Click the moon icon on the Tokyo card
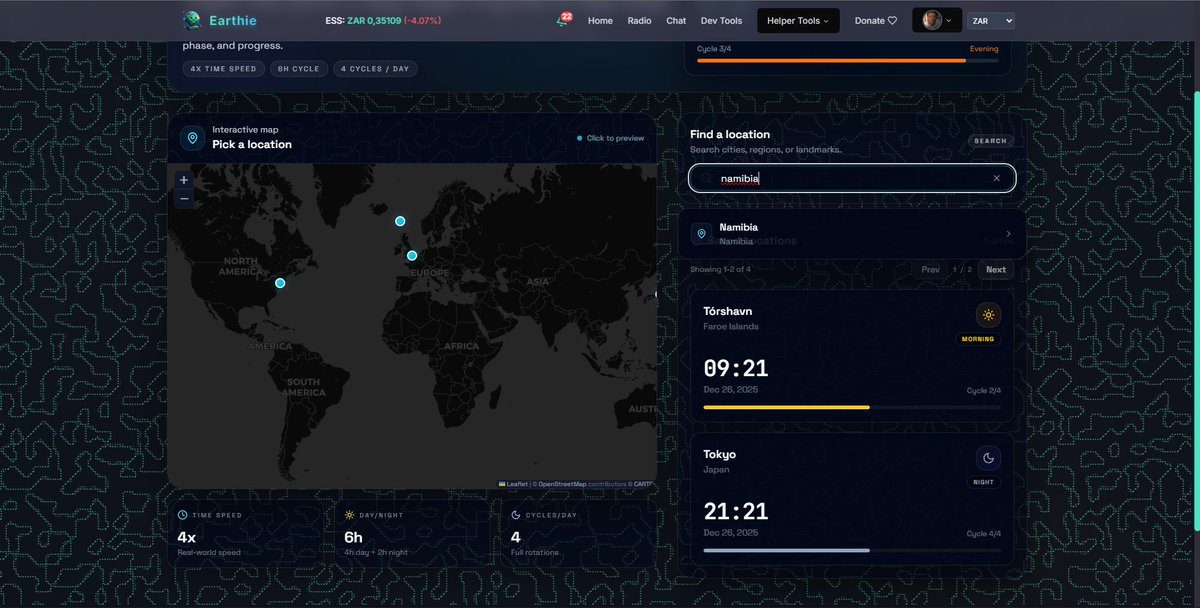Viewport: 1200px width, 608px height. (988, 458)
